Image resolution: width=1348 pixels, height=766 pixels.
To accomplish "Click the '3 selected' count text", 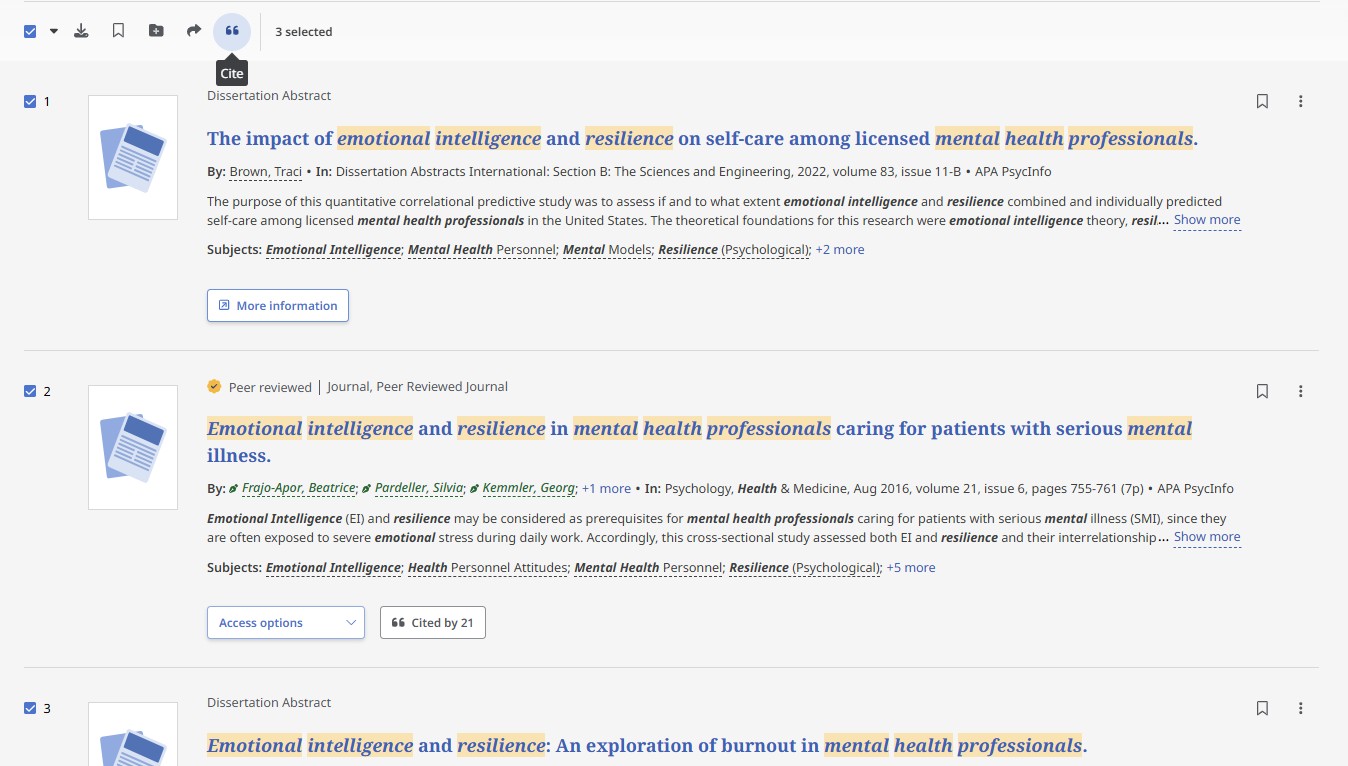I will pos(304,32).
